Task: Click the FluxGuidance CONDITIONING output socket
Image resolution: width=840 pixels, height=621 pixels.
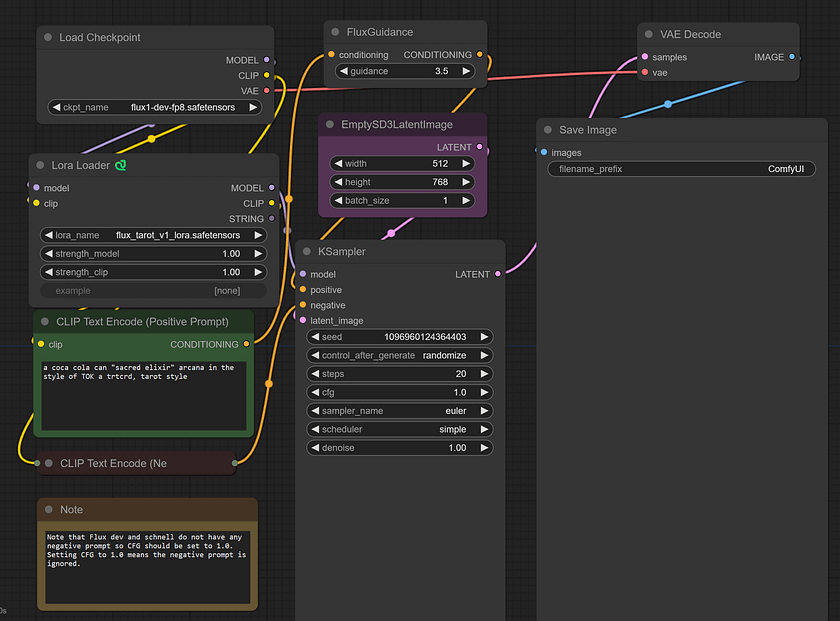Action: click(479, 54)
